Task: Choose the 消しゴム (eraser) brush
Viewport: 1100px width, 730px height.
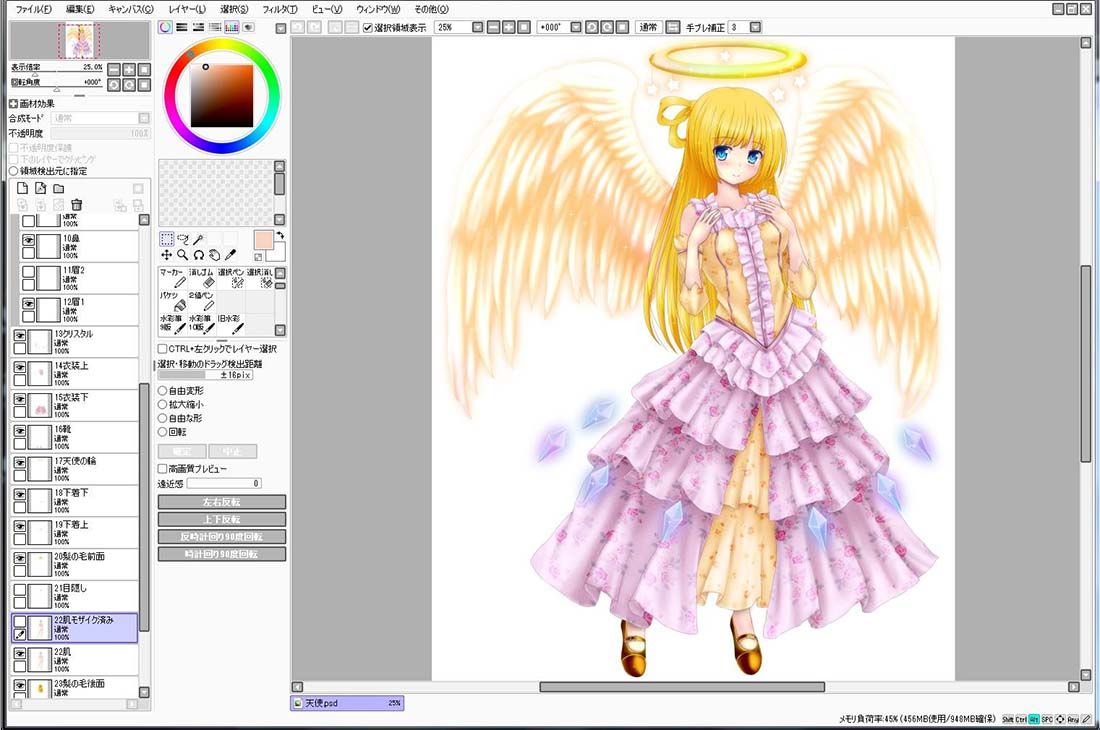Action: point(201,278)
